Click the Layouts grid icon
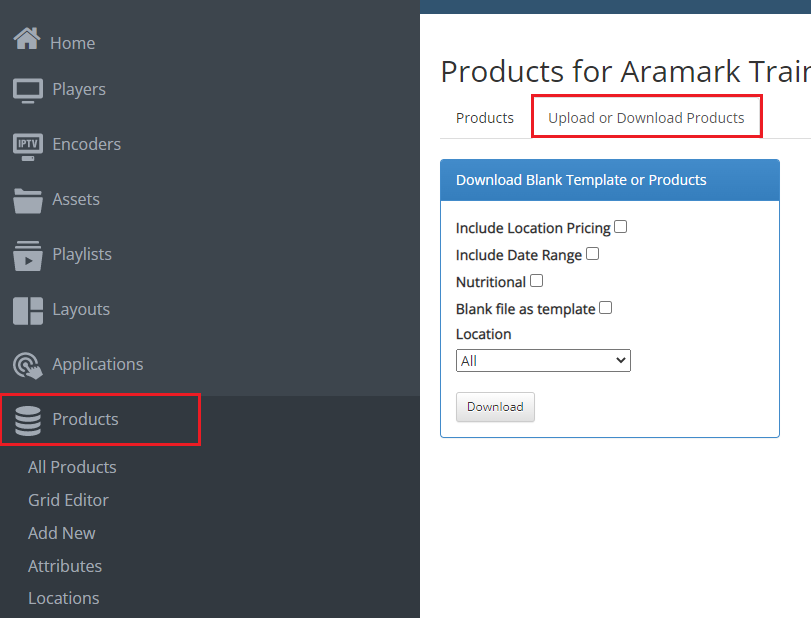Screen dimensions: 811x618 [28, 310]
